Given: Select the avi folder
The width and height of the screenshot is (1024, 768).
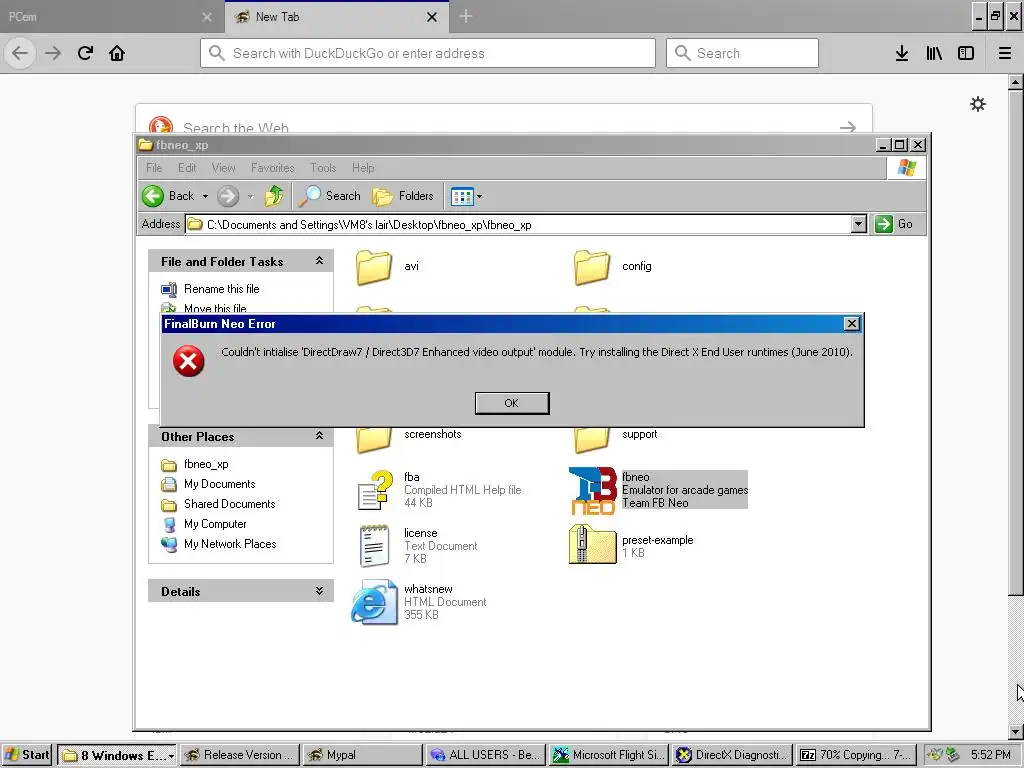Looking at the screenshot, I should click(375, 267).
